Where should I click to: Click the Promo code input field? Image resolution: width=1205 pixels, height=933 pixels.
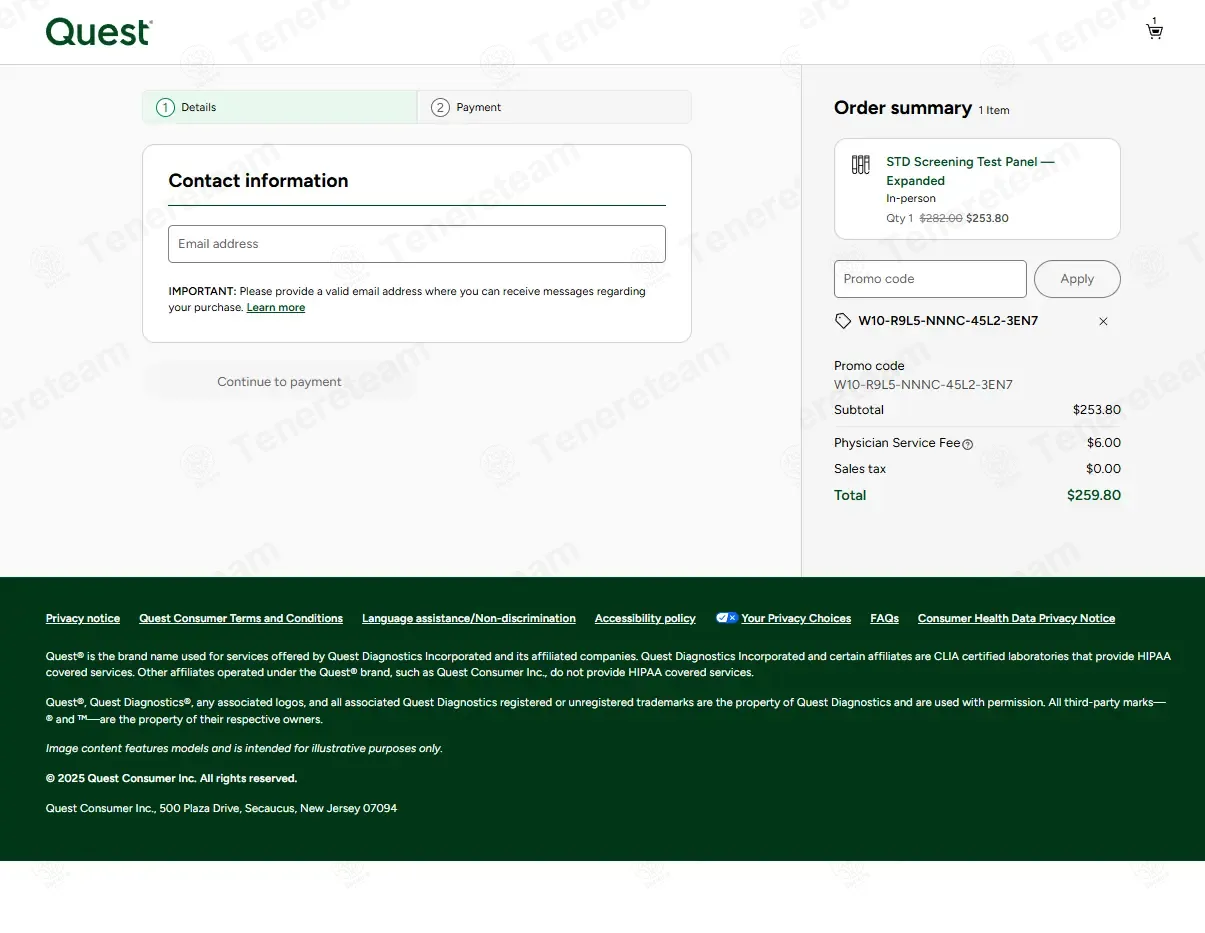pos(929,279)
